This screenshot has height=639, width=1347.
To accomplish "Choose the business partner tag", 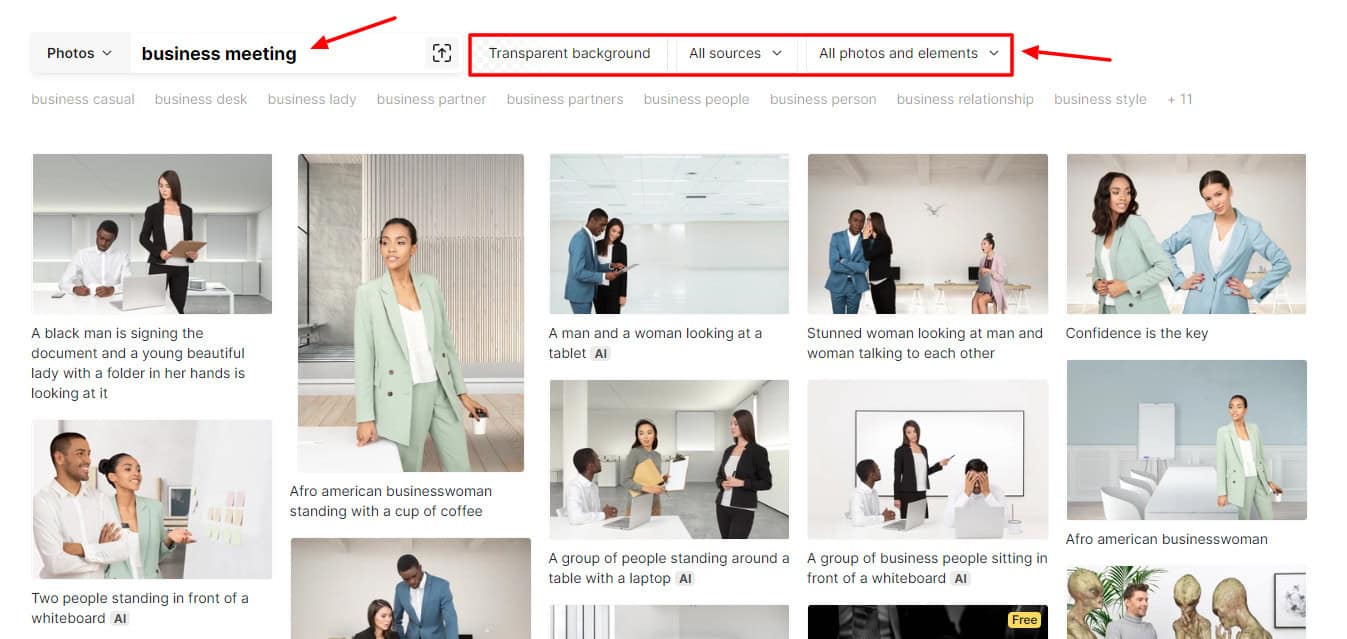I will tap(431, 99).
